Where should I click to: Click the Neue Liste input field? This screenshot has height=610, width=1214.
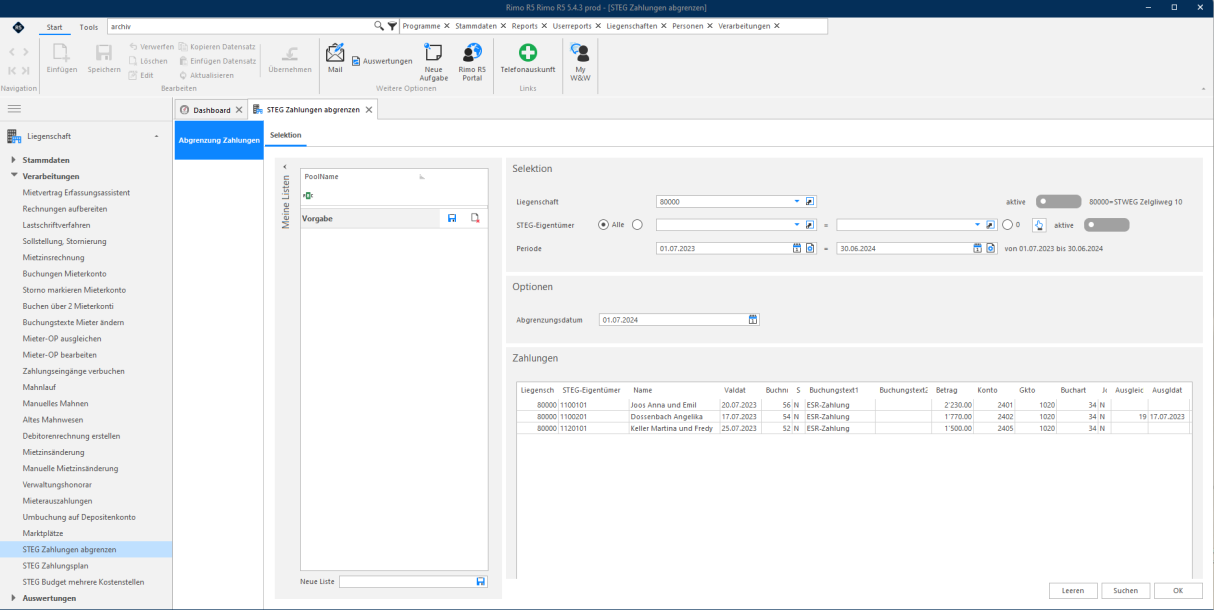coord(407,581)
